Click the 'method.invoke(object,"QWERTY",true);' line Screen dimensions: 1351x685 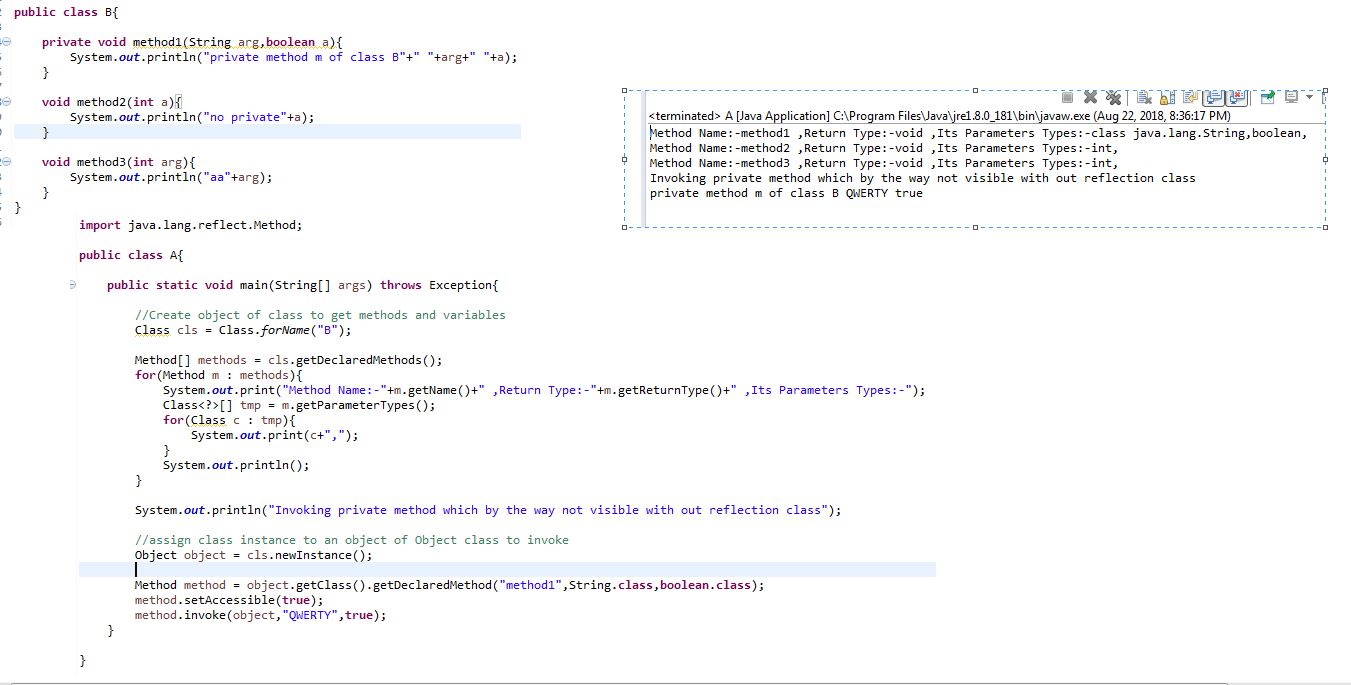pos(260,615)
